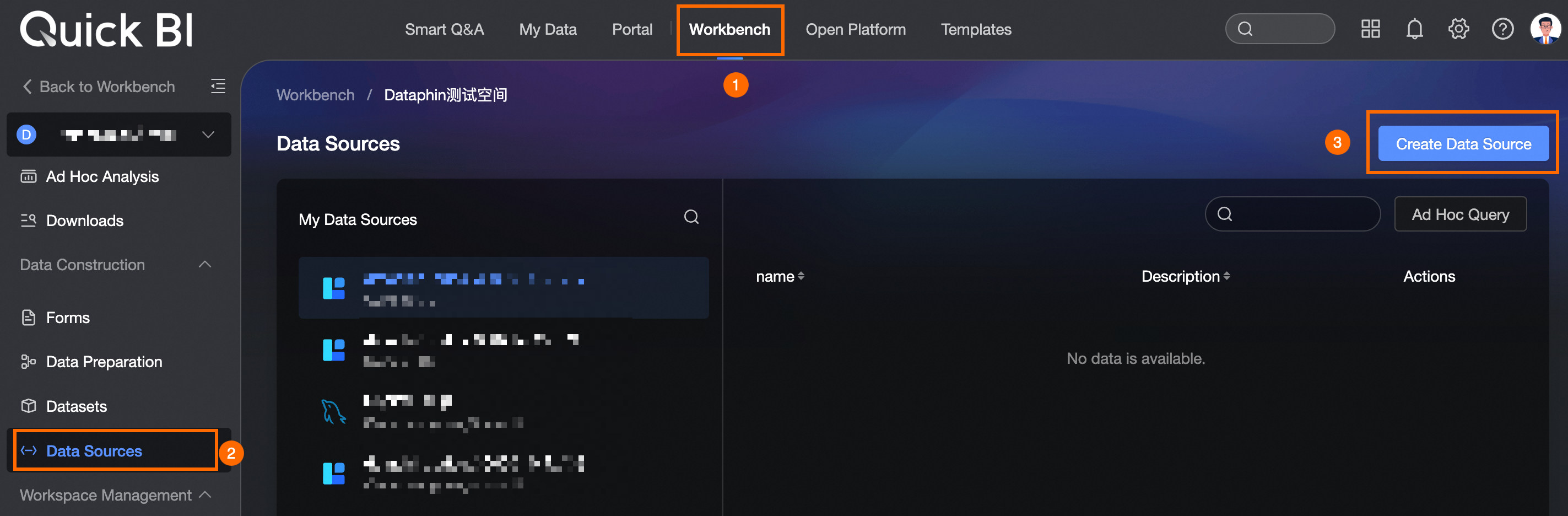Open the Downloads section icon
The width and height of the screenshot is (1568, 516).
(28, 221)
